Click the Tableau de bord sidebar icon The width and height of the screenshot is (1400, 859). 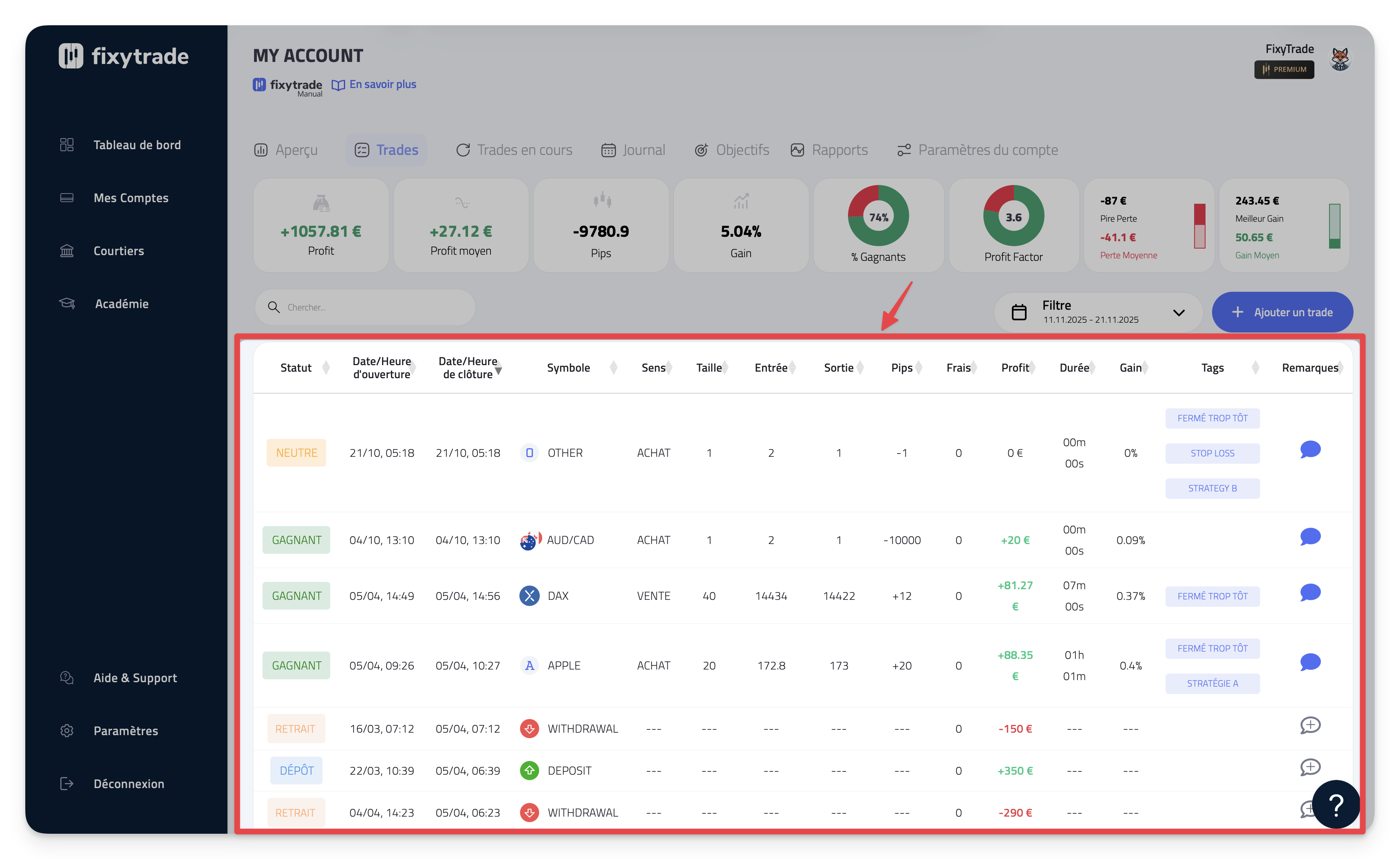click(x=67, y=145)
